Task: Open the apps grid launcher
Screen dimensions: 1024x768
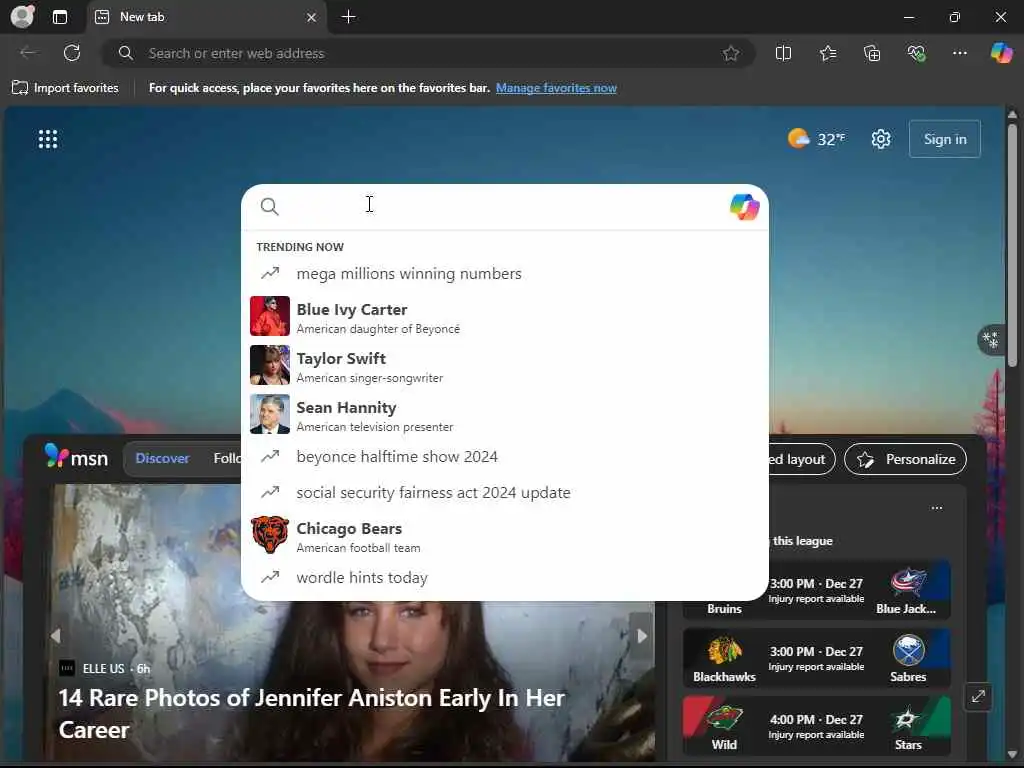Action: pyautogui.click(x=48, y=139)
